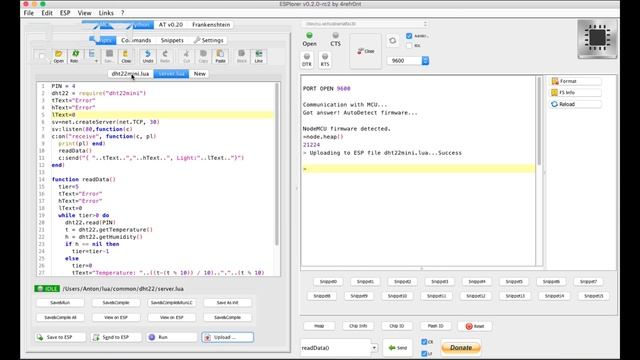Open the Snippets tab
The width and height of the screenshot is (640, 360).
click(172, 40)
